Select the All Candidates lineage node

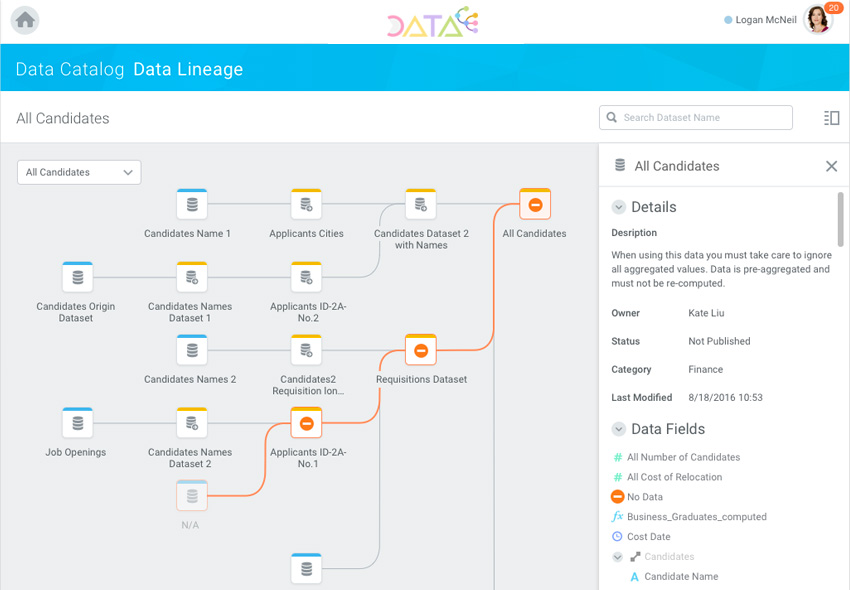point(535,205)
